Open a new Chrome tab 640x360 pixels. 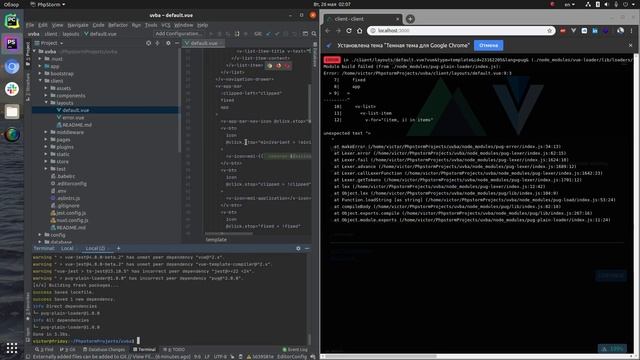coord(410,19)
